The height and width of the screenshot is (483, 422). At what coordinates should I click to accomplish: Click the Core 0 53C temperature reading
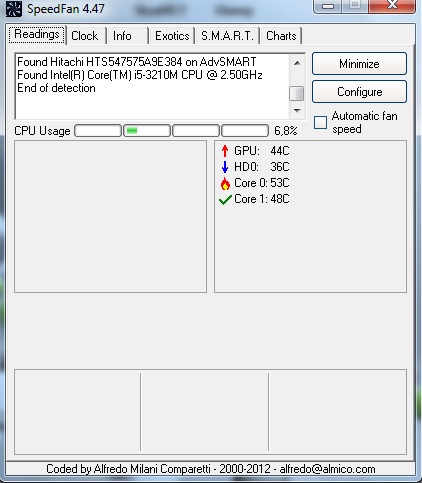(x=262, y=183)
